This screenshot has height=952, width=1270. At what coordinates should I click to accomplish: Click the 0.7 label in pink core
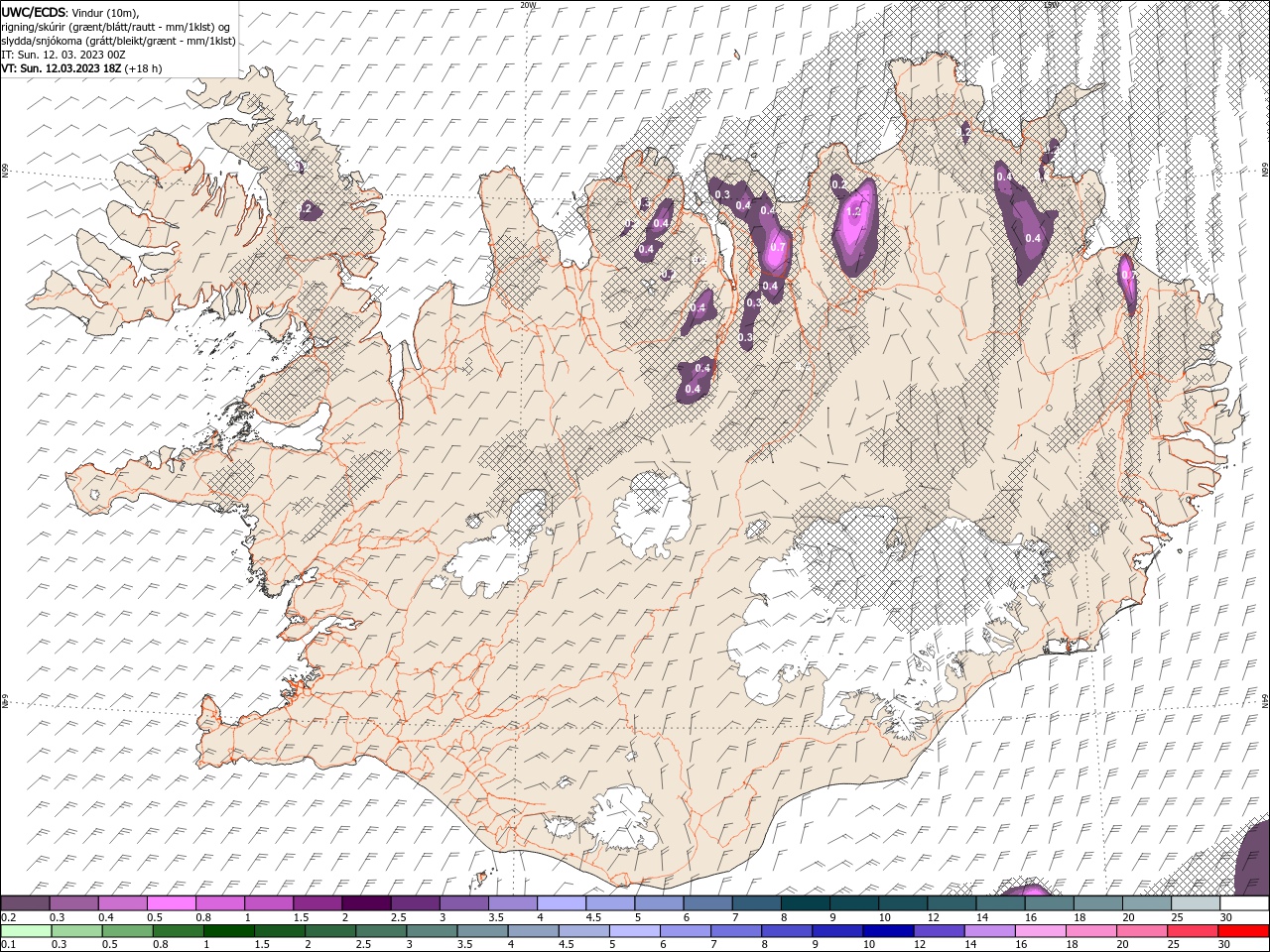click(x=778, y=247)
